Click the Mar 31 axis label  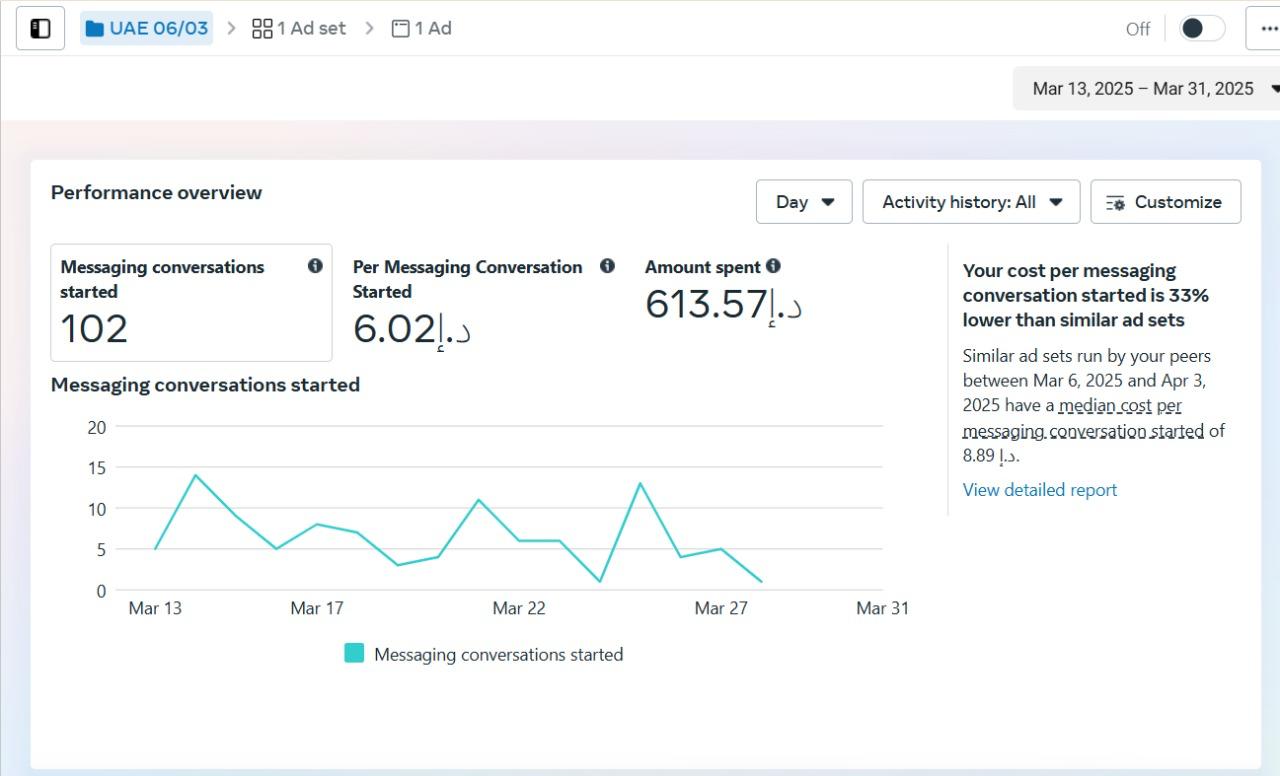click(882, 608)
